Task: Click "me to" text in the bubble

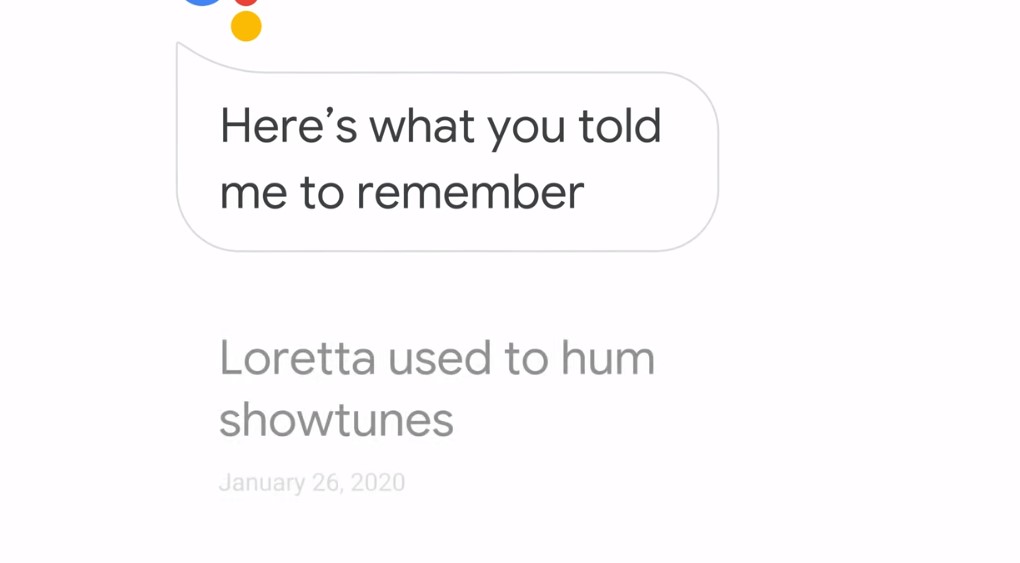Action: pos(282,194)
